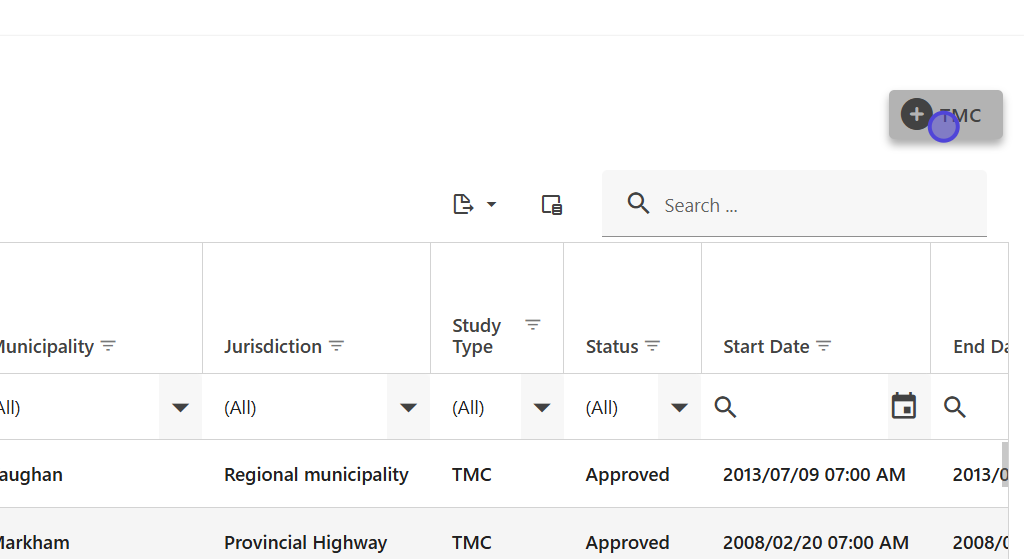Expand the Municipality filter dropdown arrow
The width and height of the screenshot is (1024, 559).
coord(180,407)
